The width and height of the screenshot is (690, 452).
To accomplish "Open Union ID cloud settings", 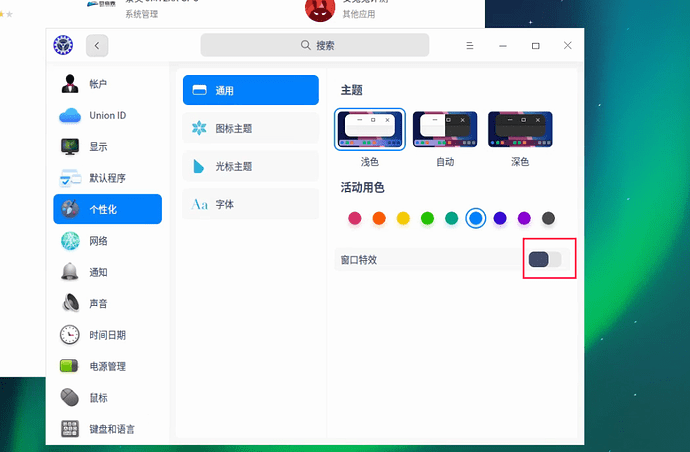I will click(107, 115).
